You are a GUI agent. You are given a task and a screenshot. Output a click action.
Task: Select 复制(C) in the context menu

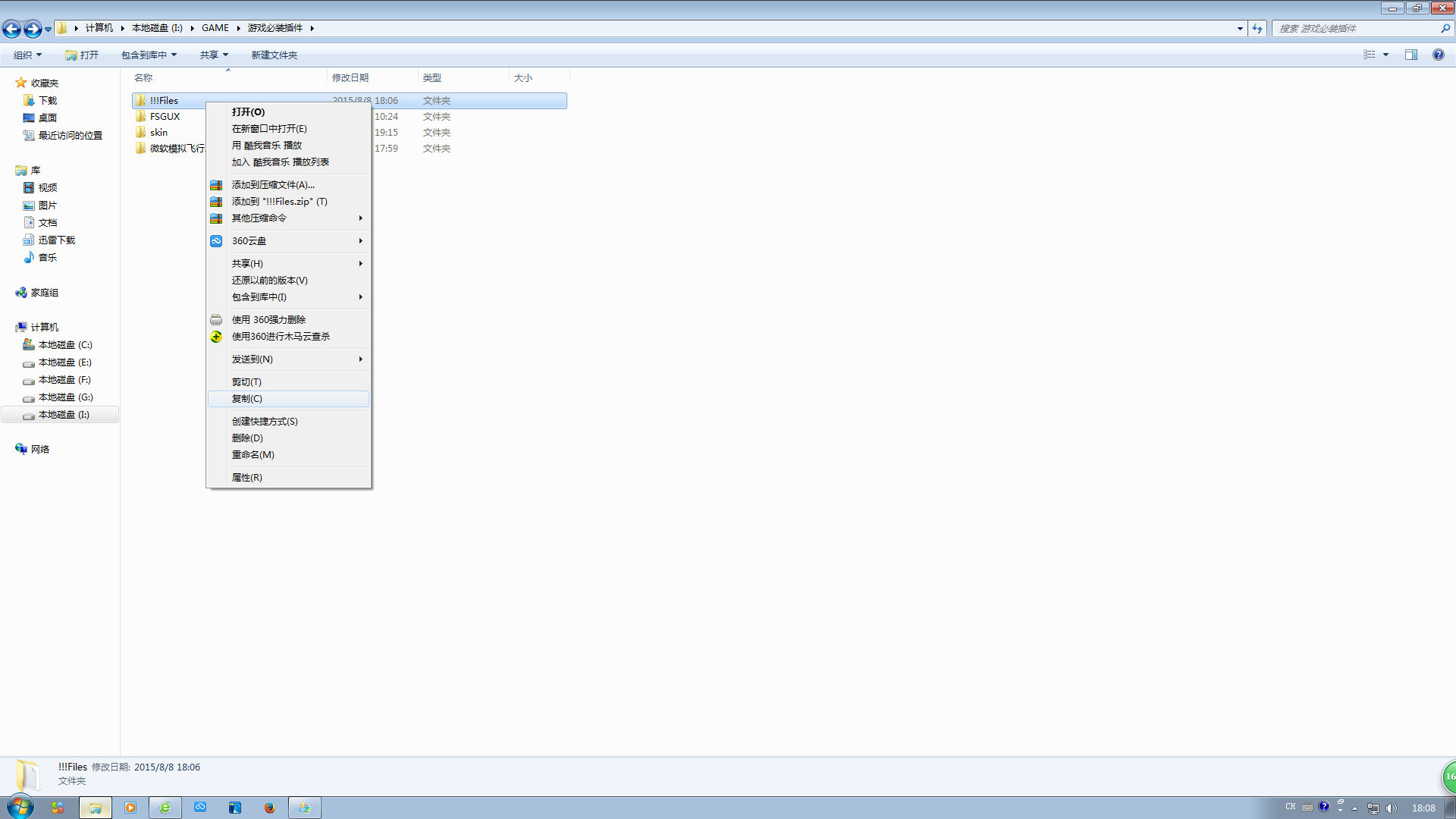pyautogui.click(x=247, y=399)
